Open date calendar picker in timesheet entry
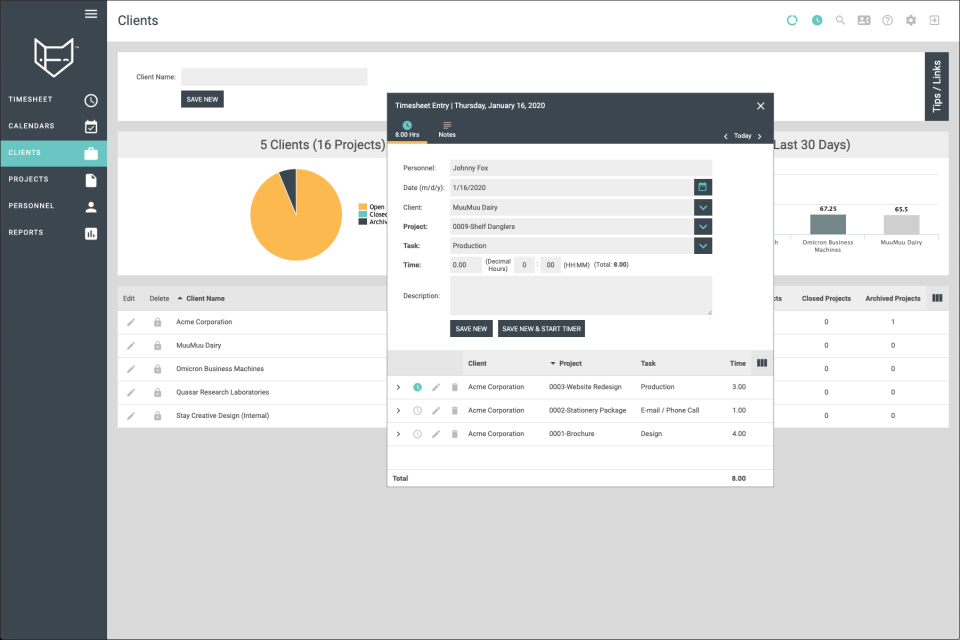960x640 pixels. 703,187
